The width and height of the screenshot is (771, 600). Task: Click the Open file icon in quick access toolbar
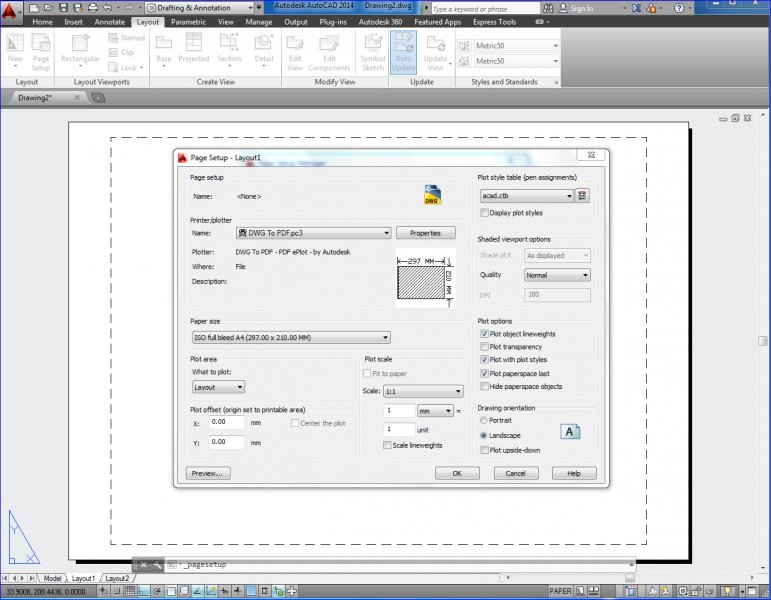tap(48, 8)
